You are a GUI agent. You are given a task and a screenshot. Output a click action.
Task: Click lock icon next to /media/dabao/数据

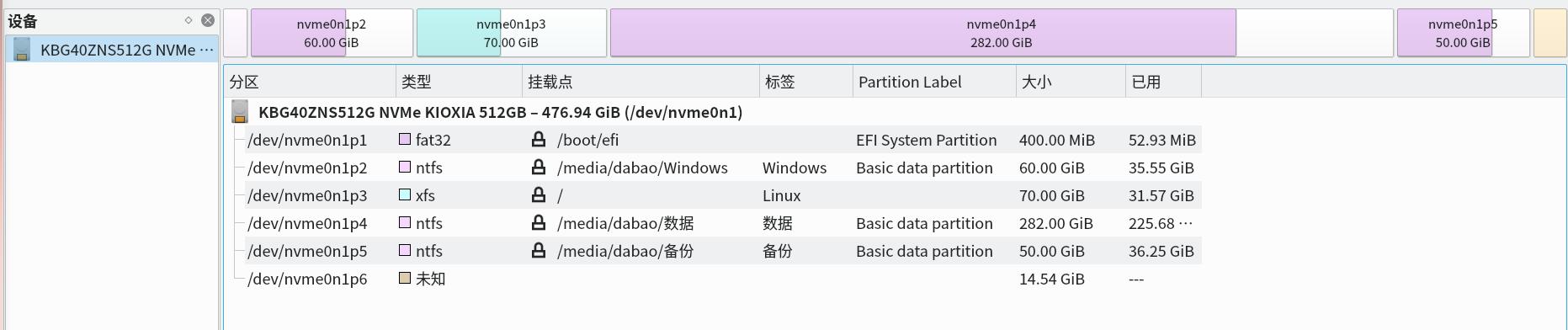(x=539, y=223)
